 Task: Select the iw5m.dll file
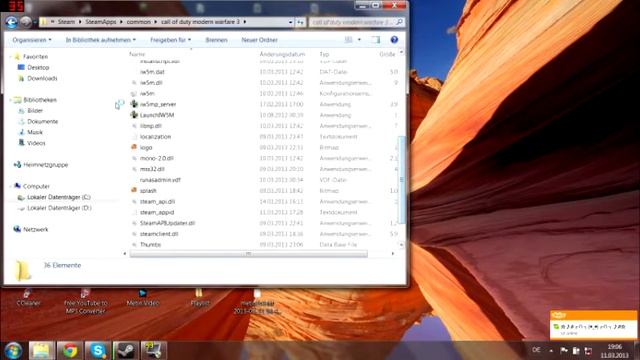click(x=151, y=82)
